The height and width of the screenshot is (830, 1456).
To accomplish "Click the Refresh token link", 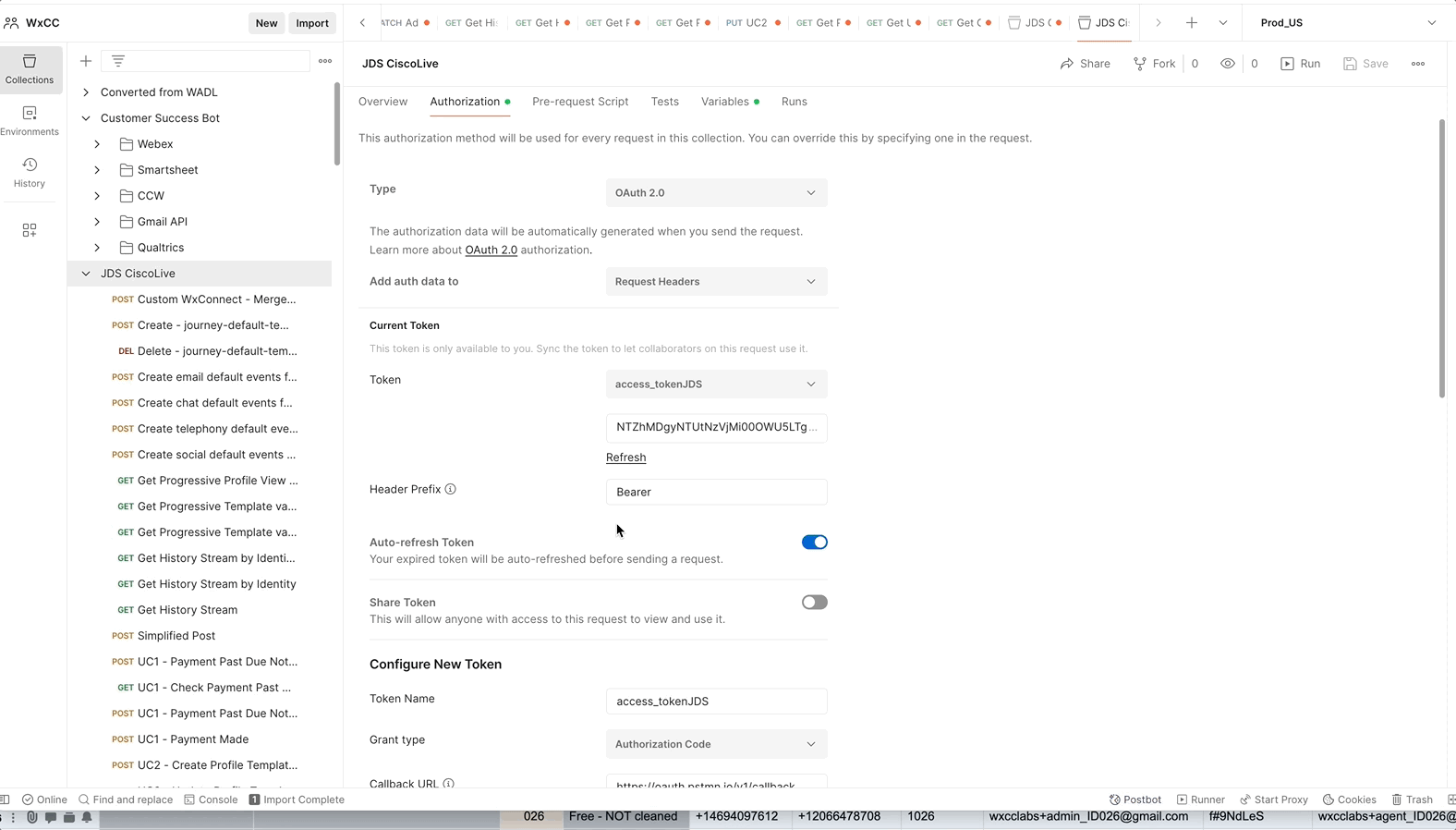I will click(x=625, y=458).
